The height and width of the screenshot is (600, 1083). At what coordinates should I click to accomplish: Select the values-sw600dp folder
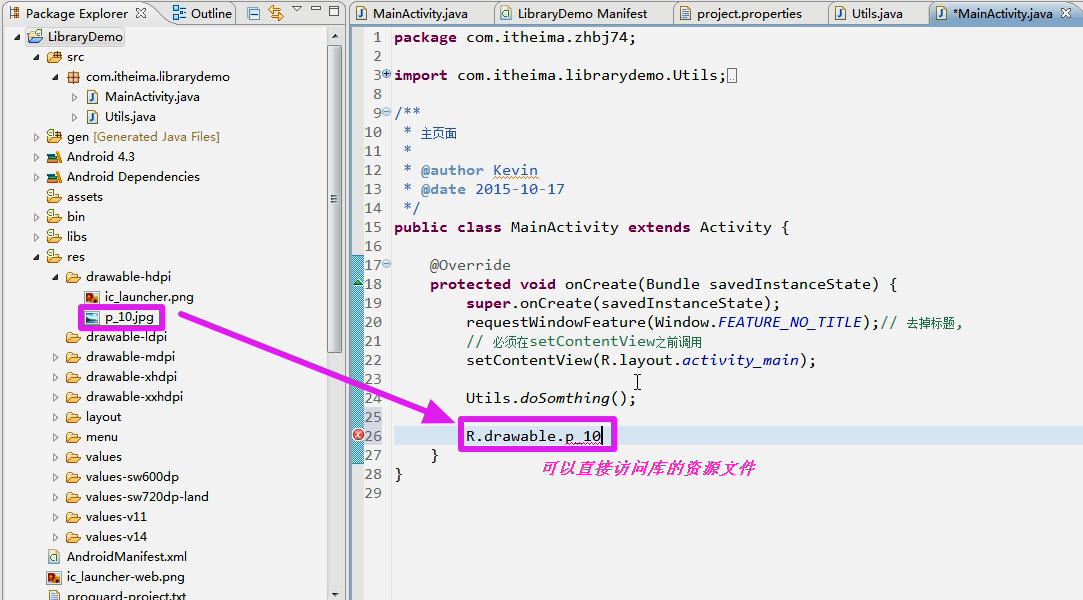pos(132,477)
